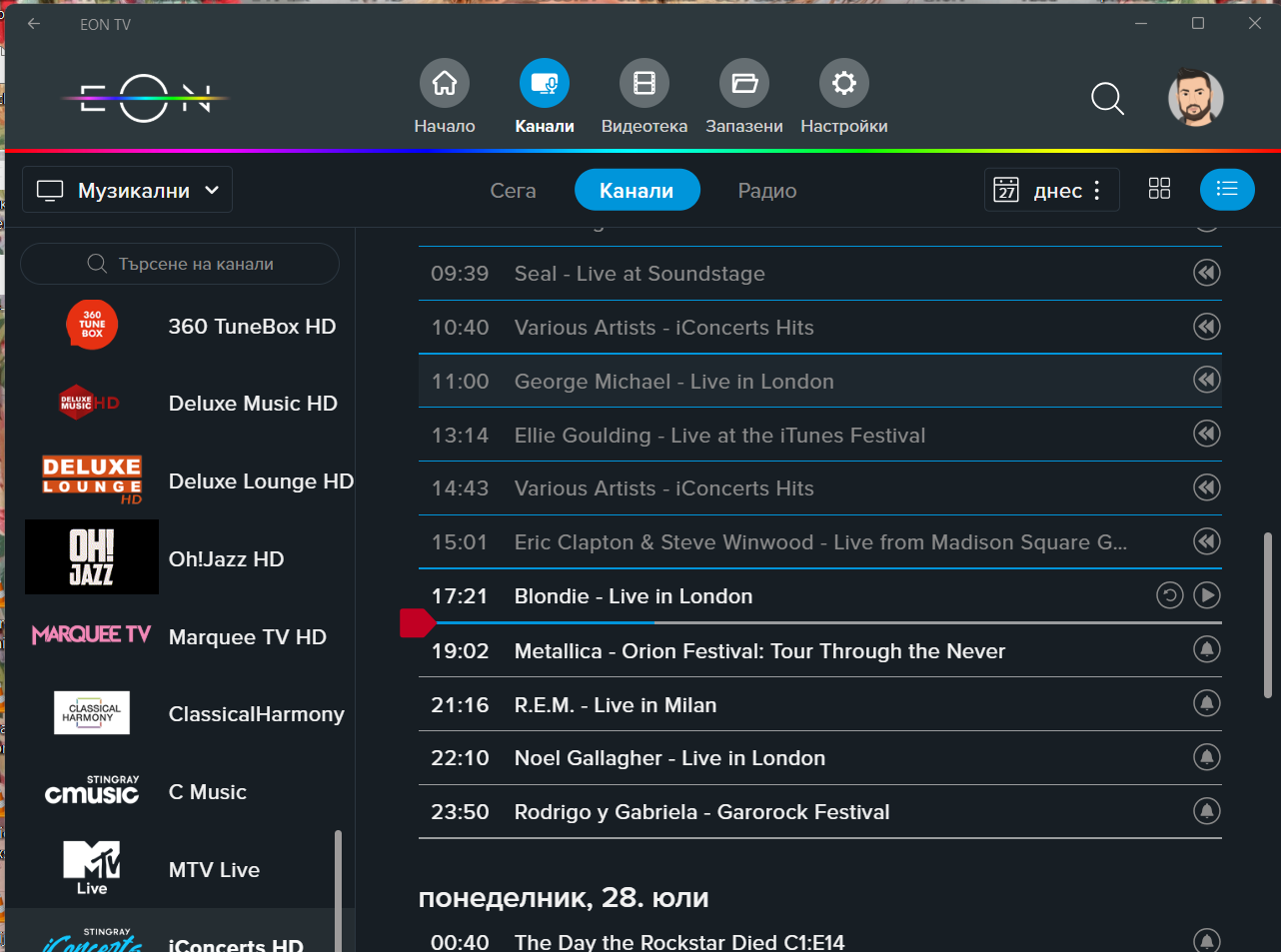This screenshot has height=952, width=1281.
Task: Set reminder bell for Metallica show
Action: 1207,649
